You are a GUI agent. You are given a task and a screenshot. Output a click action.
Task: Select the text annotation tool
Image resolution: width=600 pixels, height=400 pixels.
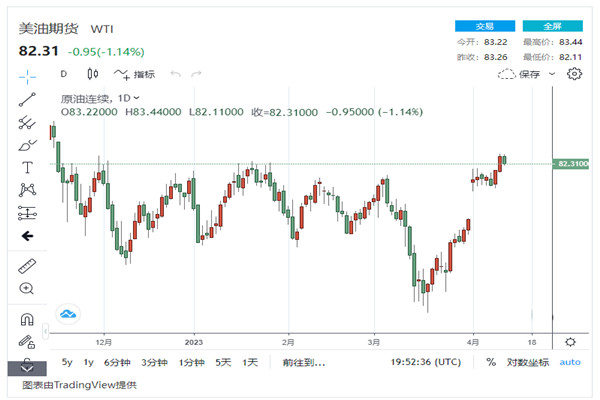[27, 167]
